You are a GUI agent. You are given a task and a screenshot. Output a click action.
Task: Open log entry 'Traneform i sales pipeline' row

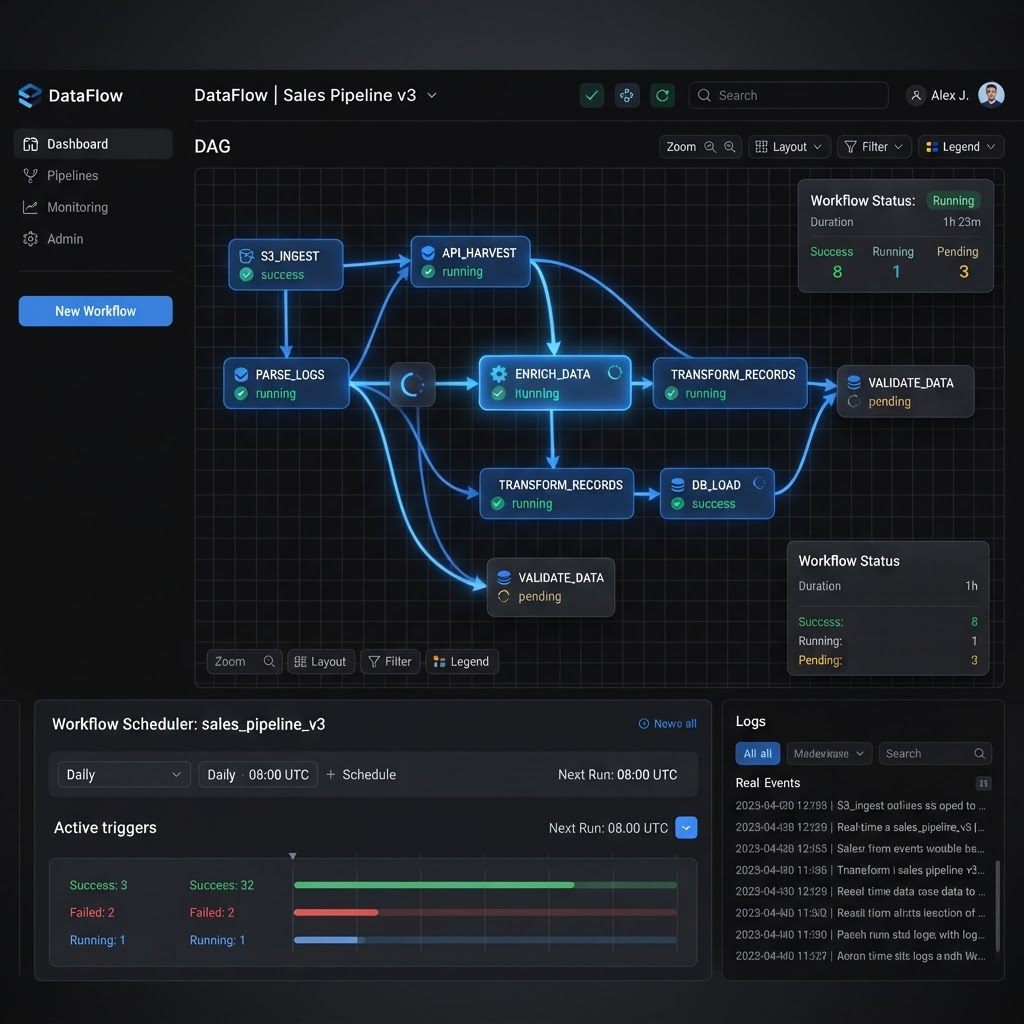point(860,870)
